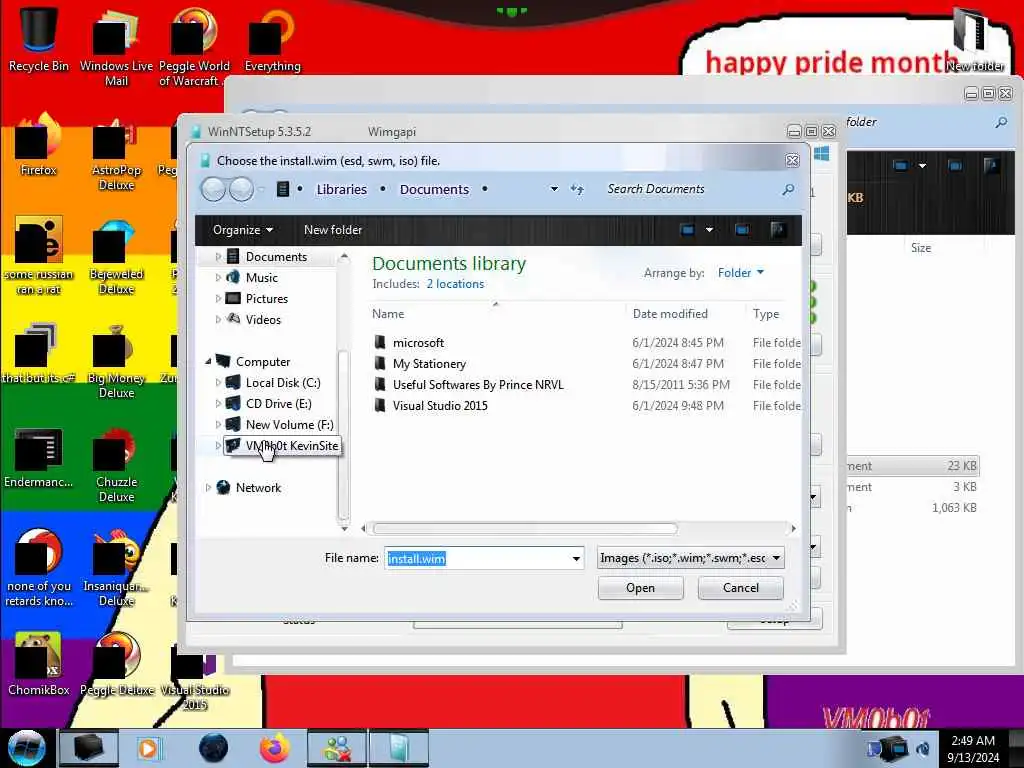Open Arrange by Folder dropdown
The width and height of the screenshot is (1024, 768).
point(741,273)
